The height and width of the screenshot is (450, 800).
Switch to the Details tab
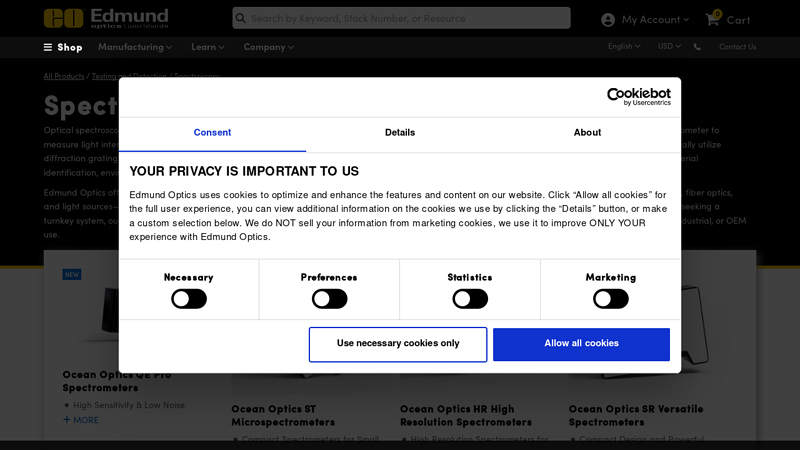click(x=400, y=133)
